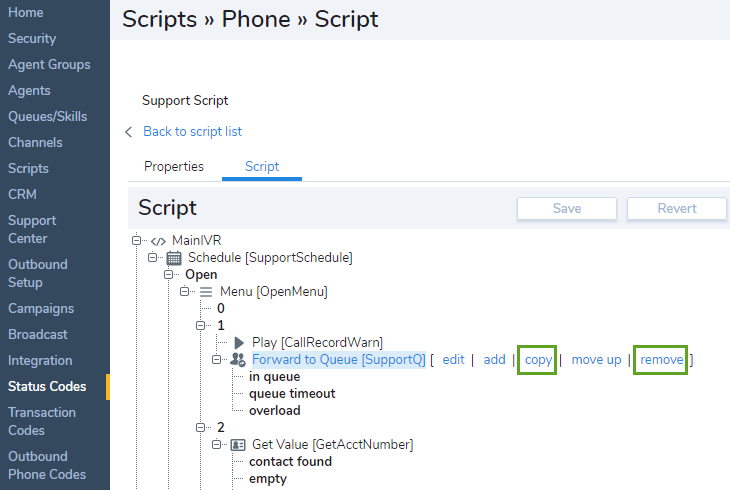This screenshot has height=490, width=730.
Task: Click the Schedule calendar icon
Action: pos(174,258)
